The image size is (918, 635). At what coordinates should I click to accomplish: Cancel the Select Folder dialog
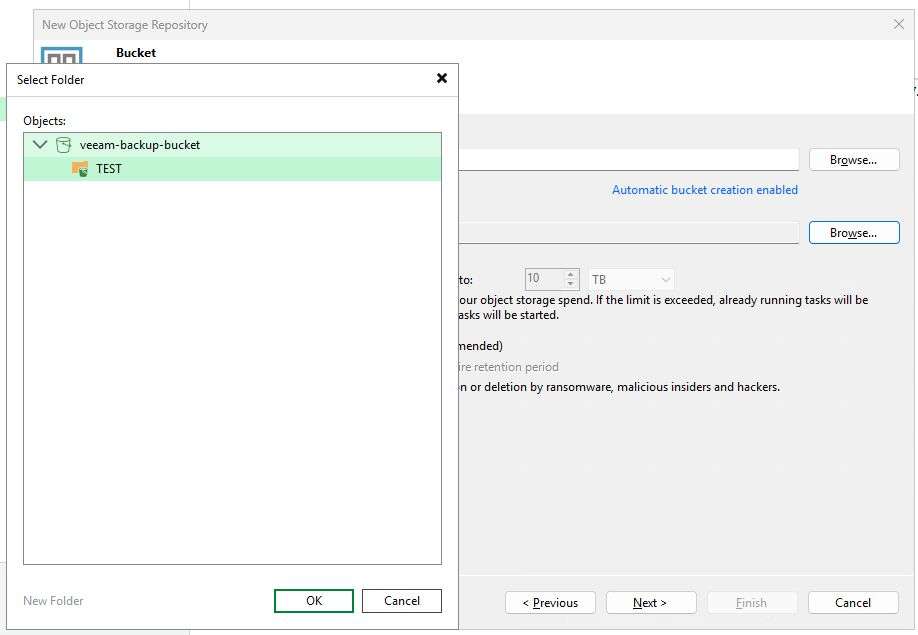(402, 600)
